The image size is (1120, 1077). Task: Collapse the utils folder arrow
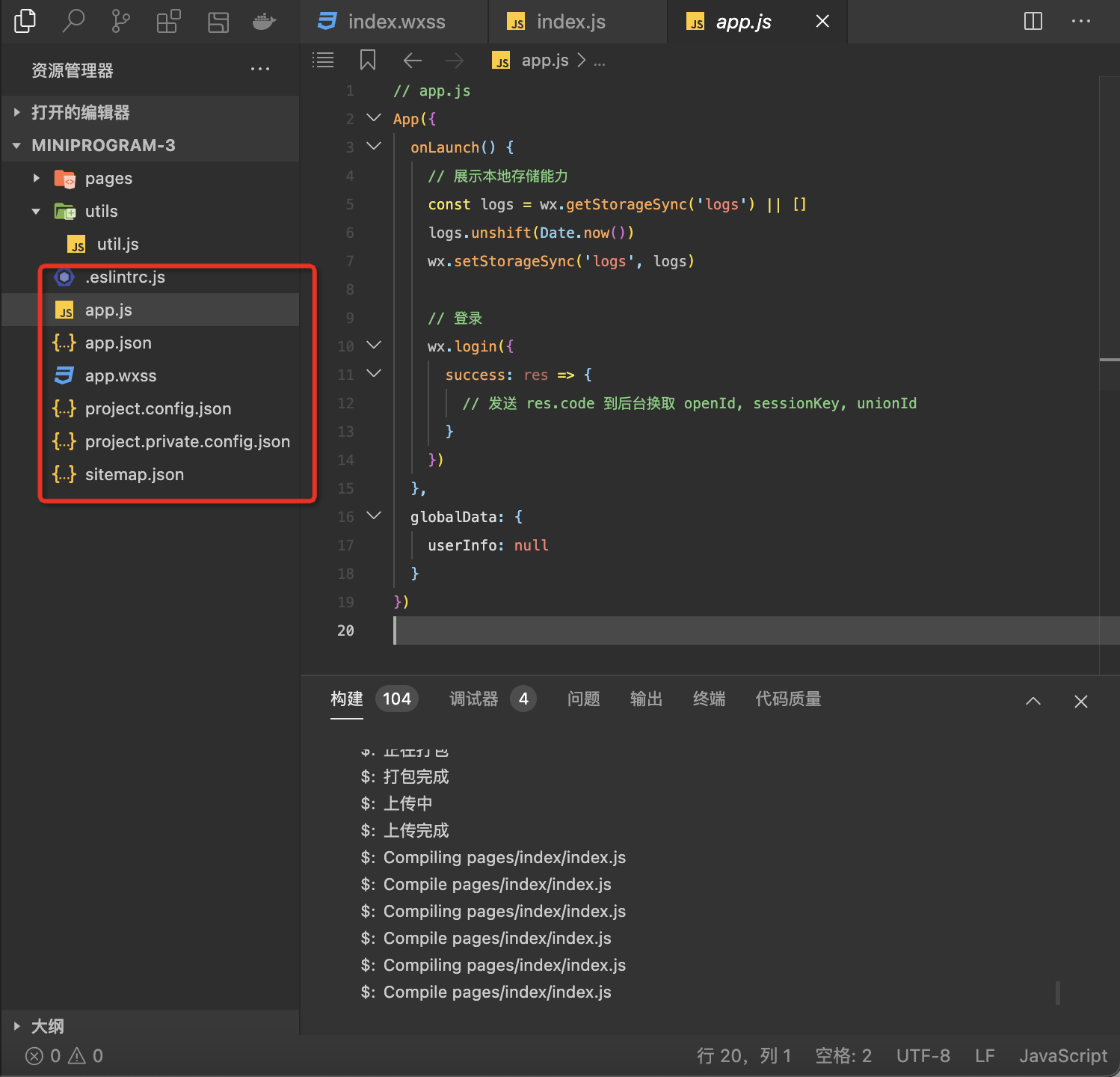click(x=36, y=212)
